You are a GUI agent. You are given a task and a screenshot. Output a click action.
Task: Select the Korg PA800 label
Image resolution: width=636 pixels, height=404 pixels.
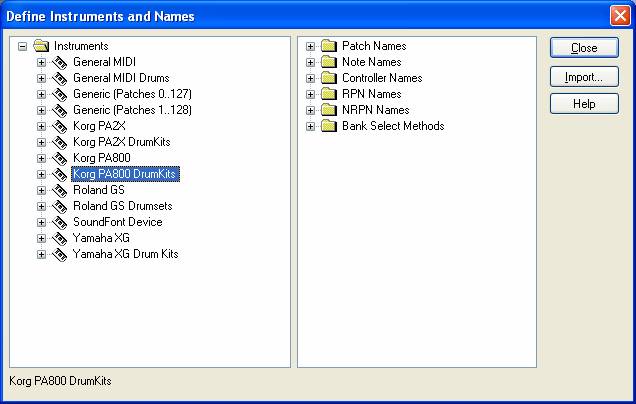click(x=102, y=158)
